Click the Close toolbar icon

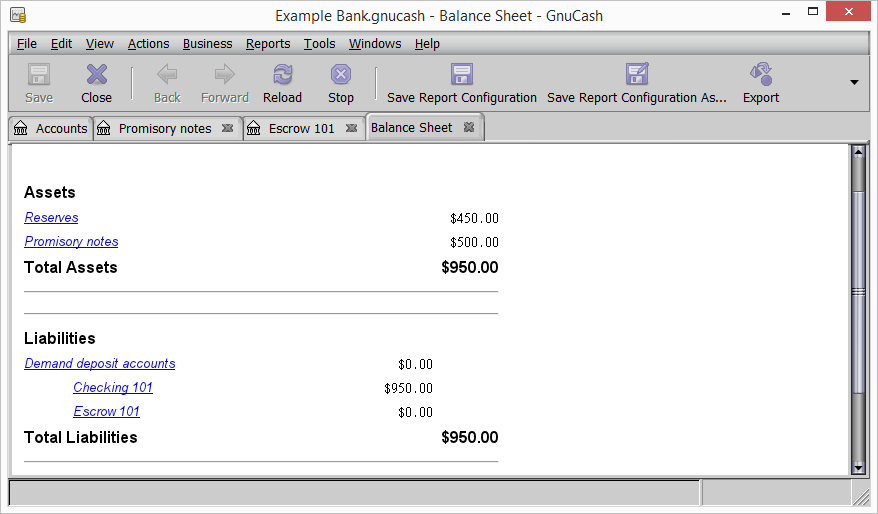click(x=96, y=75)
